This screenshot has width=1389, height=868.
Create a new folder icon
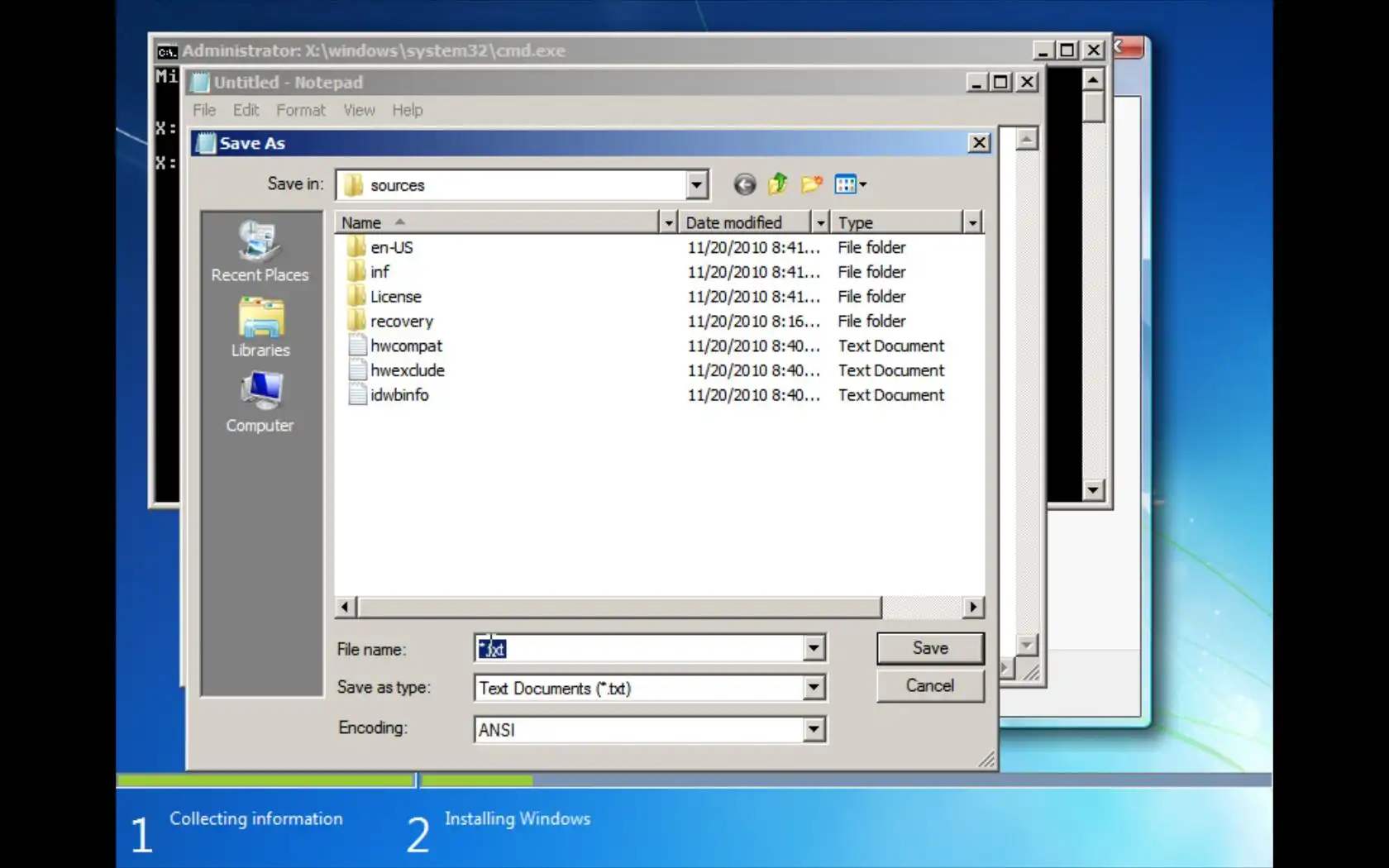[x=811, y=184]
